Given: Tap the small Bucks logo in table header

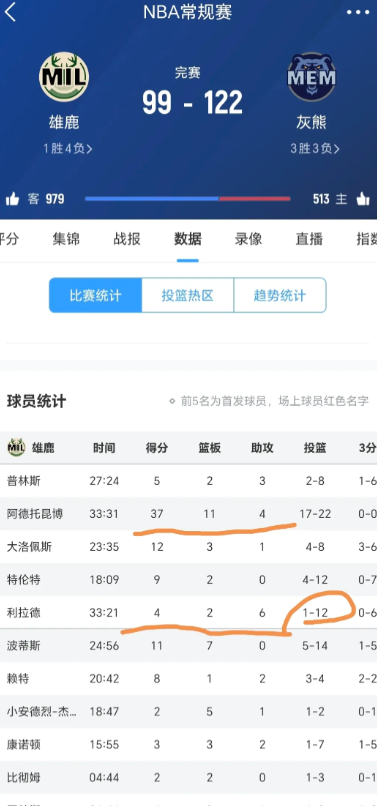Looking at the screenshot, I should 16,447.
